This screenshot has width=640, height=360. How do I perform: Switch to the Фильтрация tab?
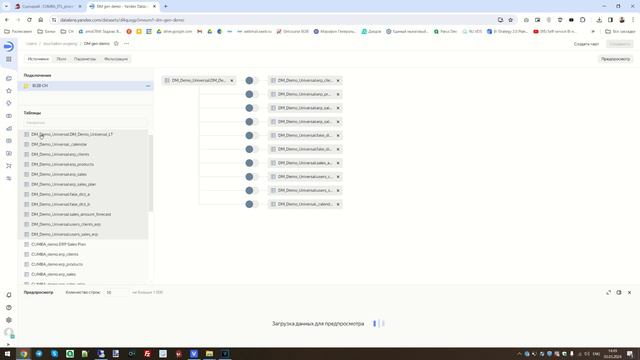(x=116, y=59)
